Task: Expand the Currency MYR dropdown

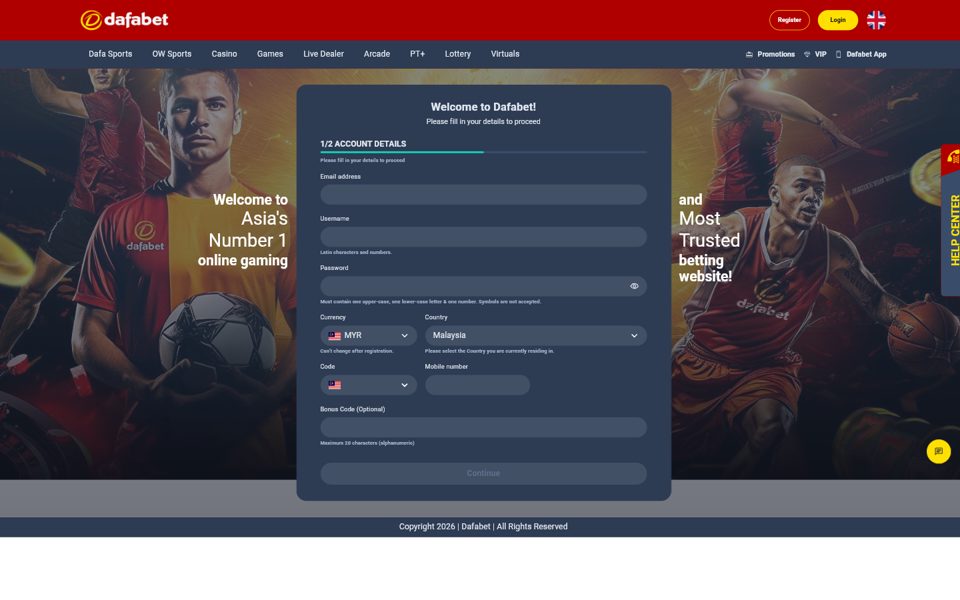Action: point(369,336)
